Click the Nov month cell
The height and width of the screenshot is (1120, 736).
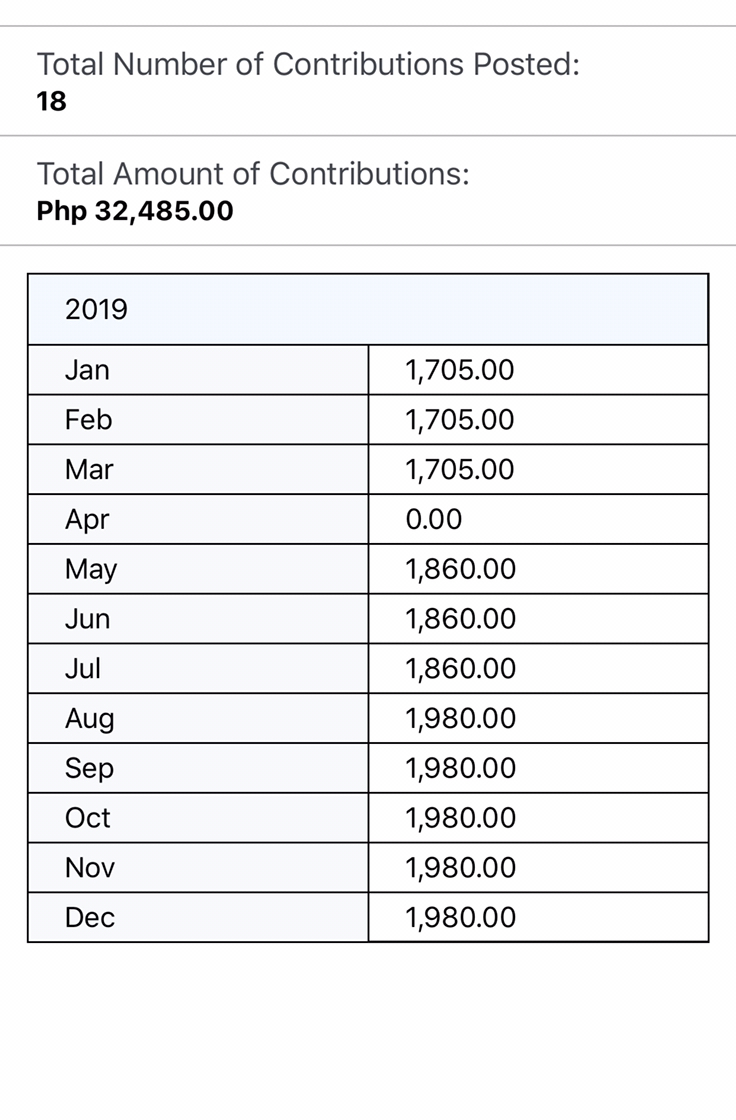tap(198, 868)
